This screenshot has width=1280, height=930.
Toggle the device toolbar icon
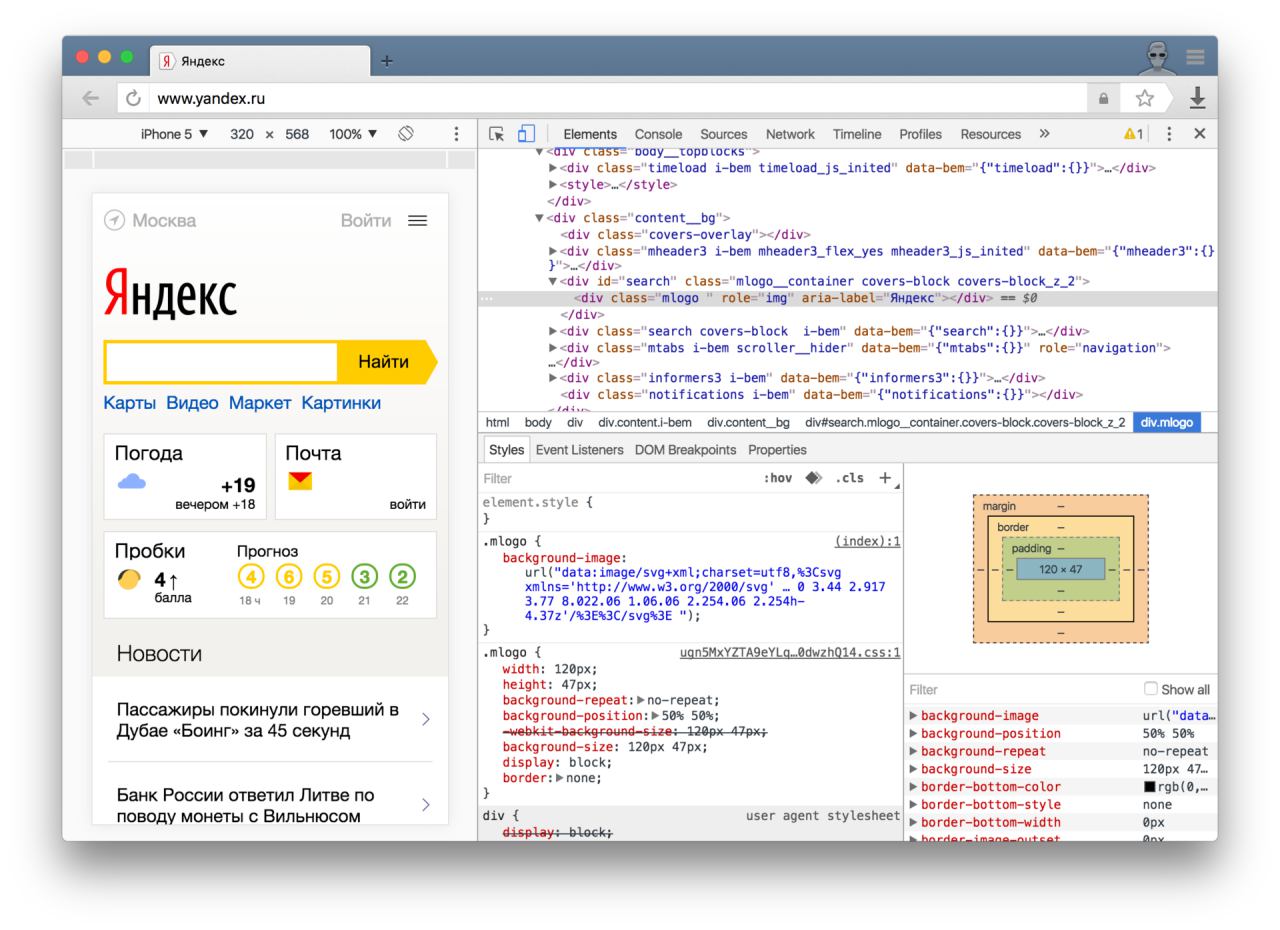(x=527, y=134)
